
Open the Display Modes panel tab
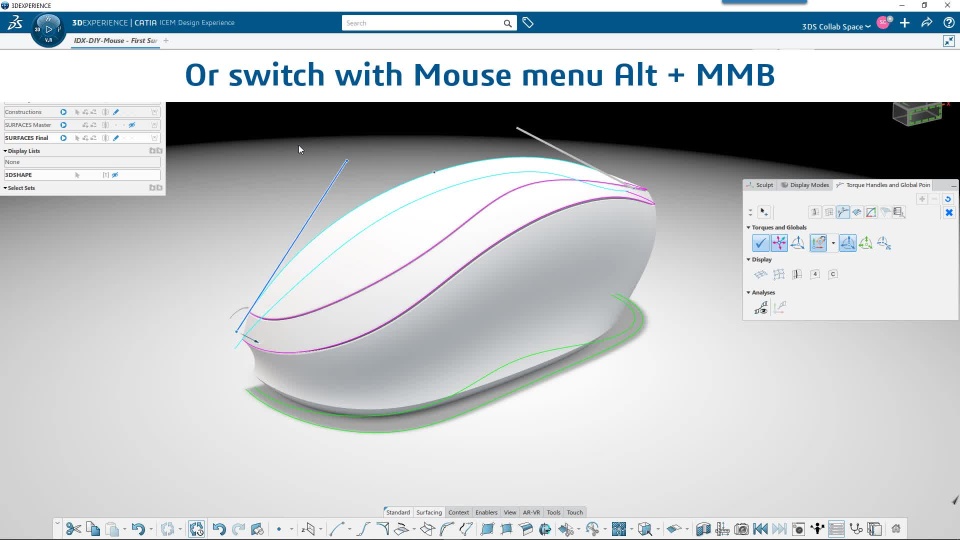805,185
